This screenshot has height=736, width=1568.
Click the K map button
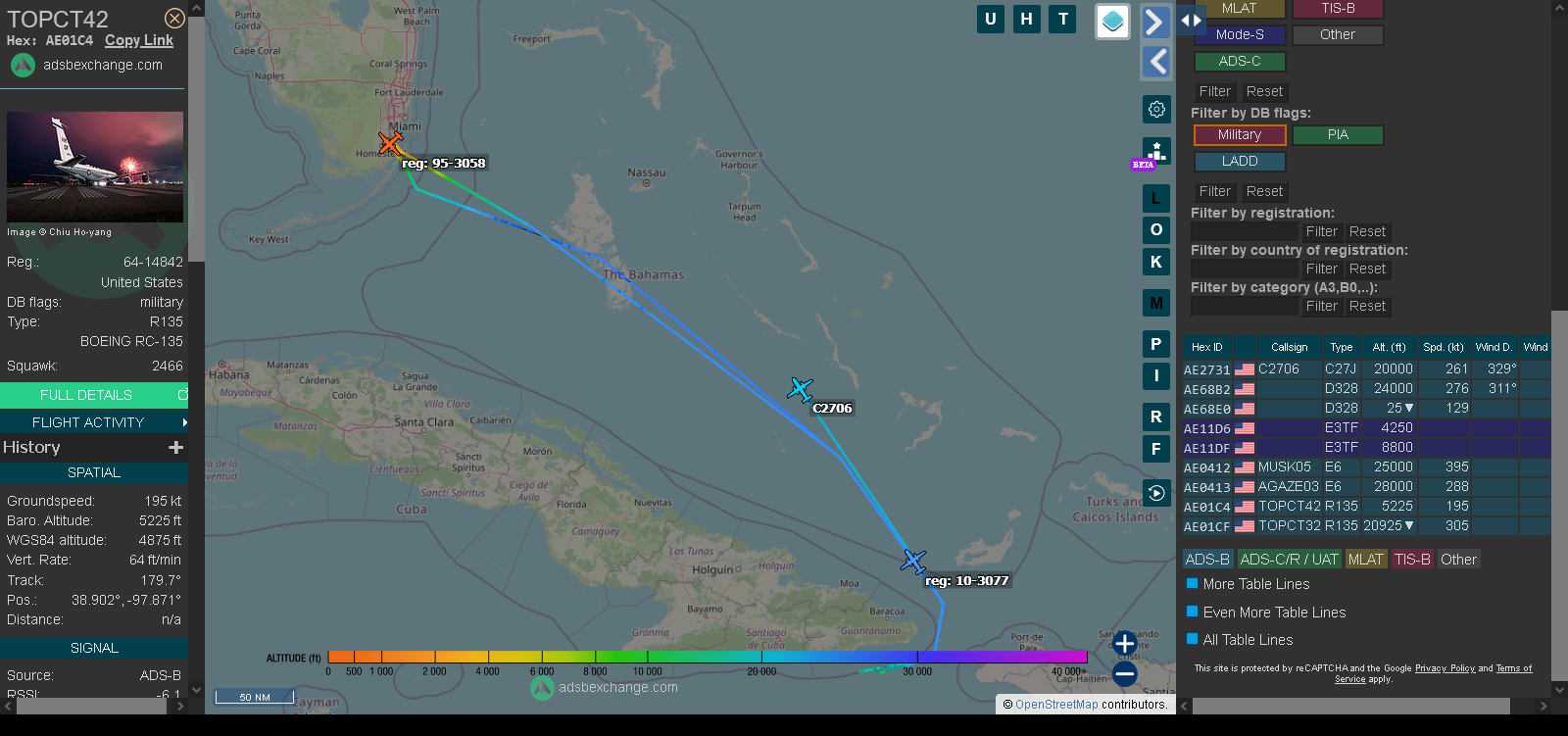[x=1156, y=262]
